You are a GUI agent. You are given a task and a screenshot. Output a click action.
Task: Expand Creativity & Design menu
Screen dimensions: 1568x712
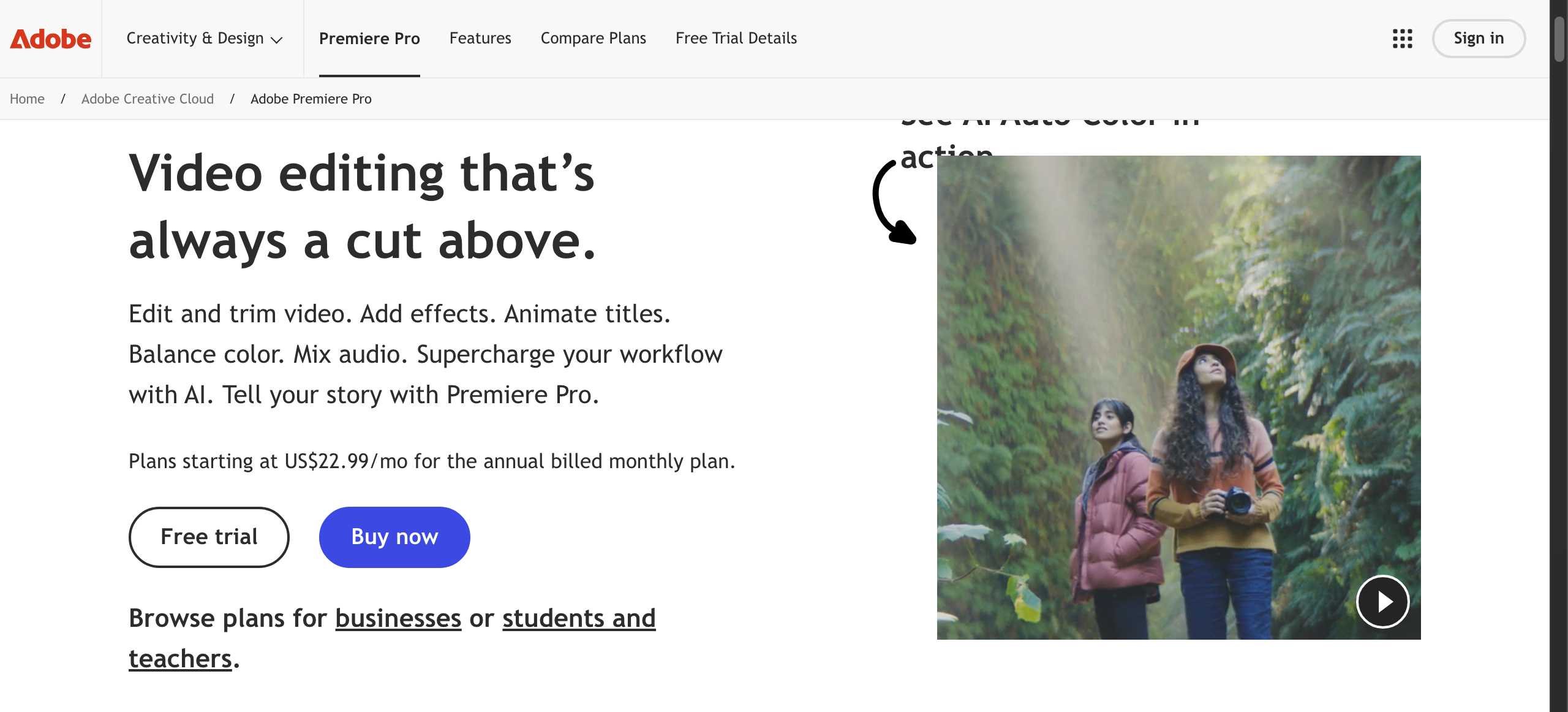point(195,39)
